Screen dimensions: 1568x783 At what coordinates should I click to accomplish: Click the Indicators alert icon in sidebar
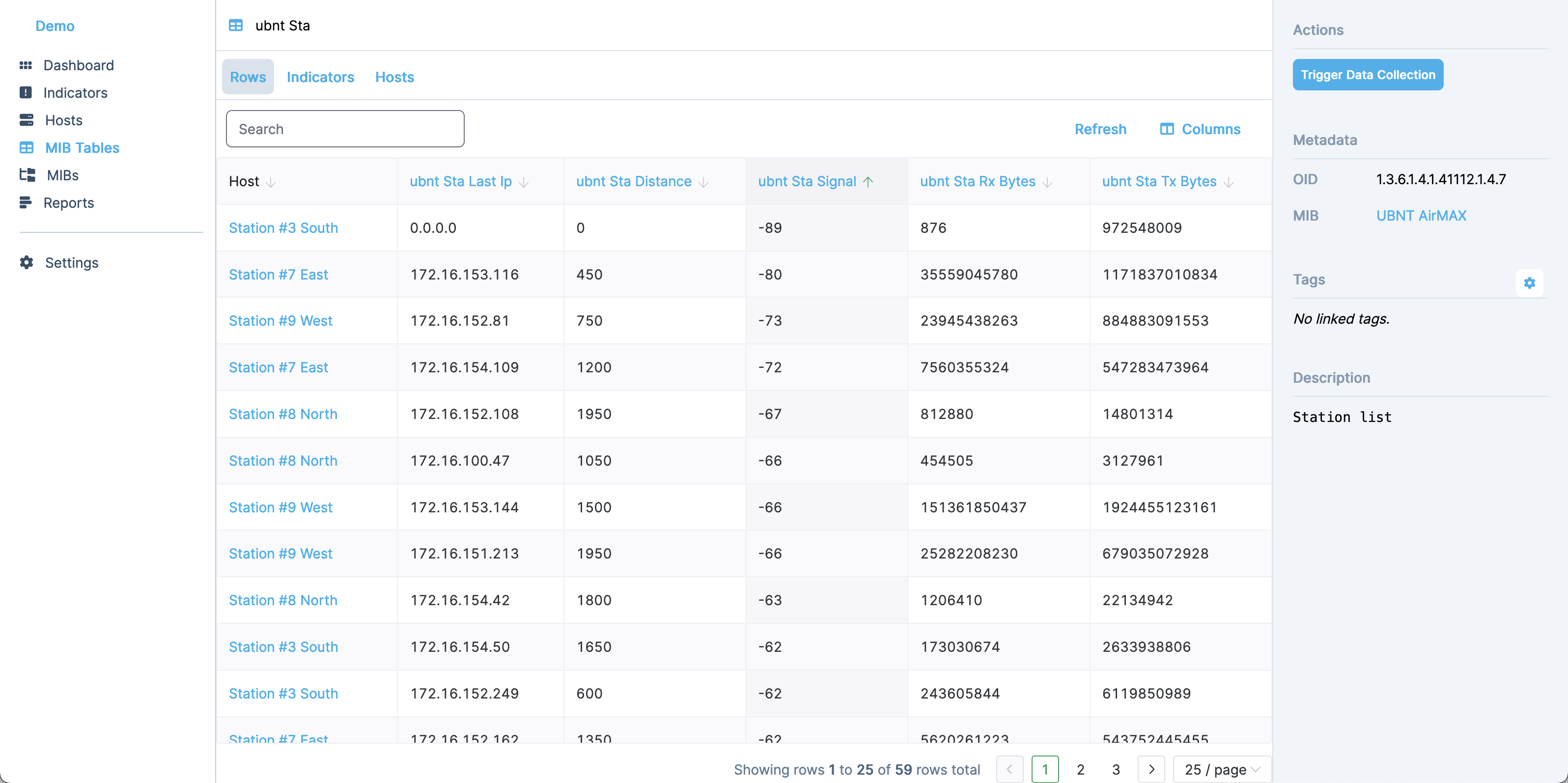26,92
